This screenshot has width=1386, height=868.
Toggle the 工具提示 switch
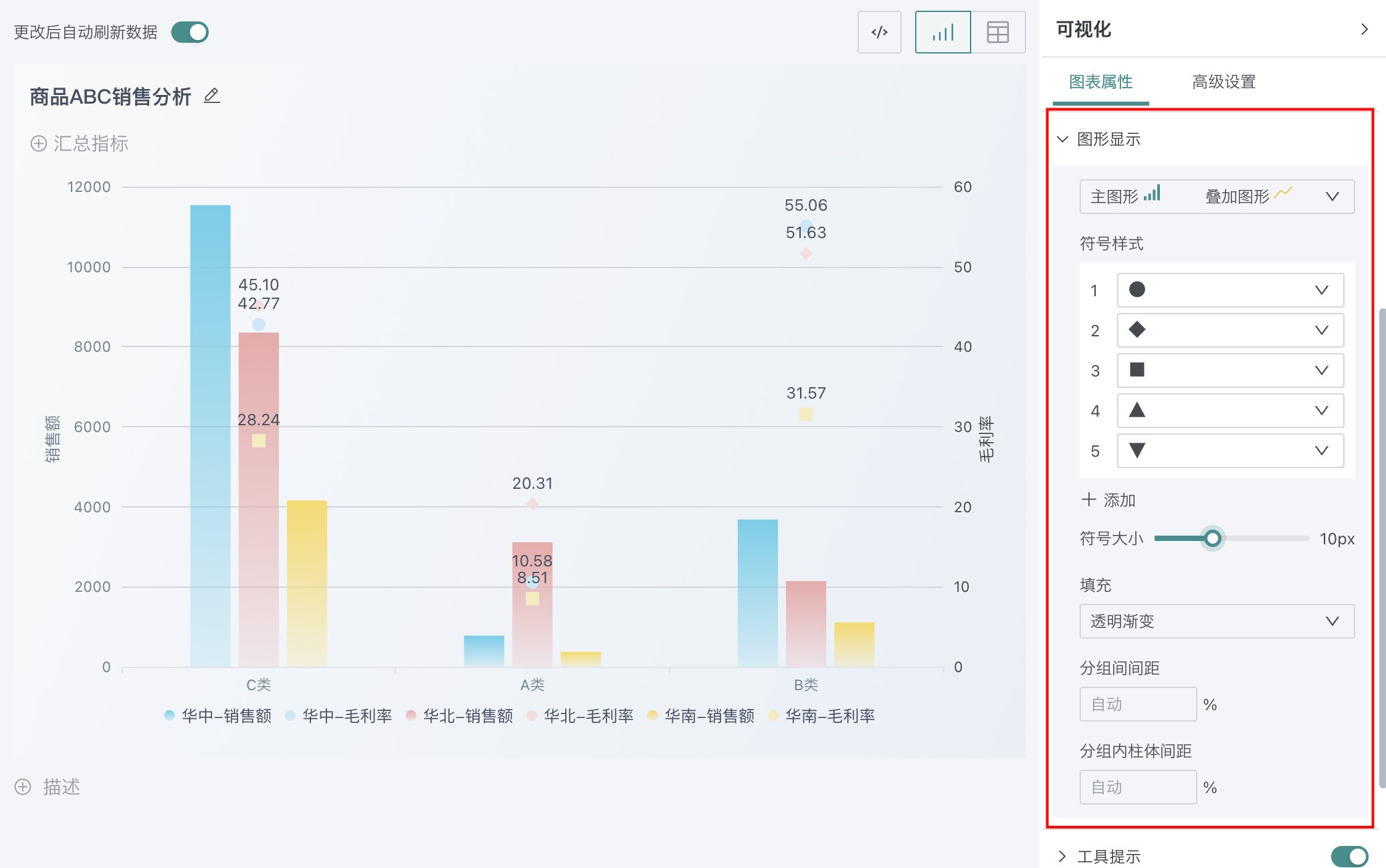coord(1349,856)
